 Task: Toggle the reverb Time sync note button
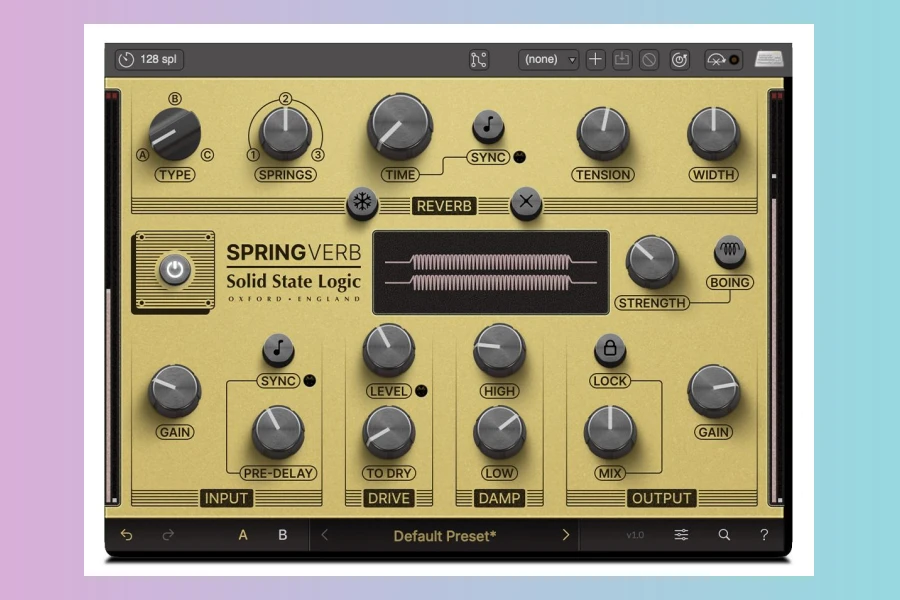pos(488,126)
